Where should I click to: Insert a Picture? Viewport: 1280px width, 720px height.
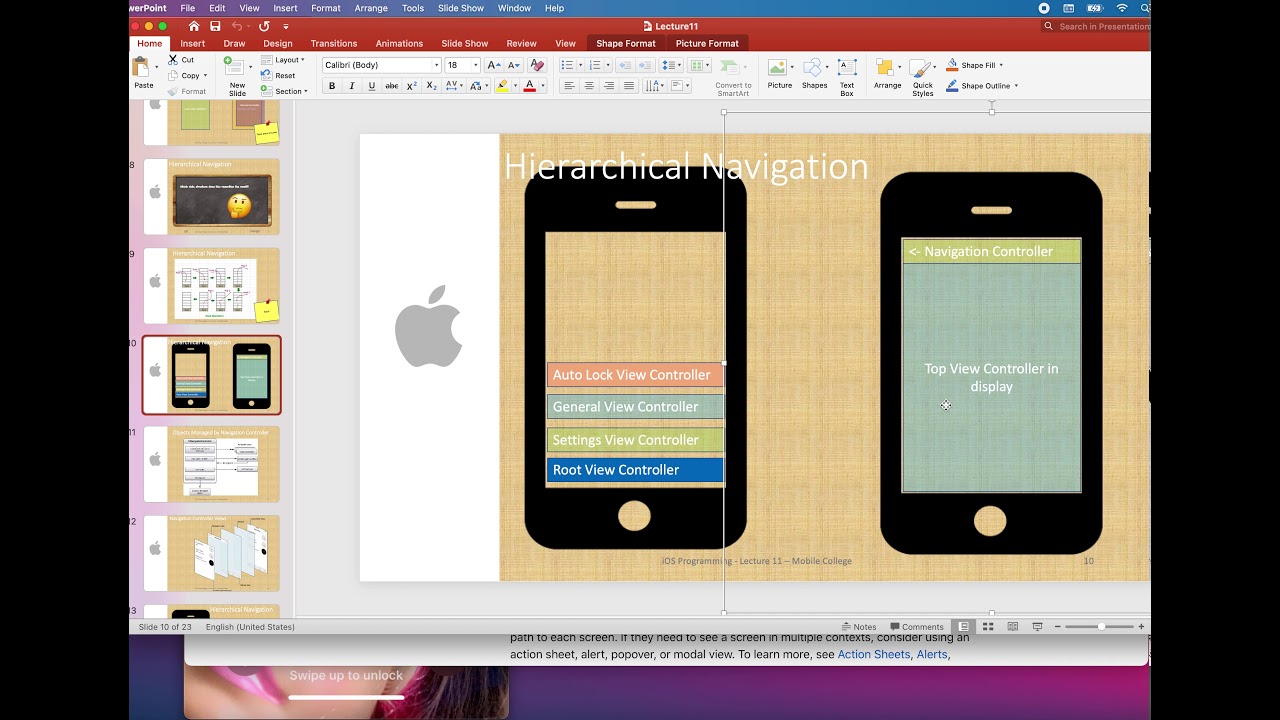pyautogui.click(x=779, y=73)
